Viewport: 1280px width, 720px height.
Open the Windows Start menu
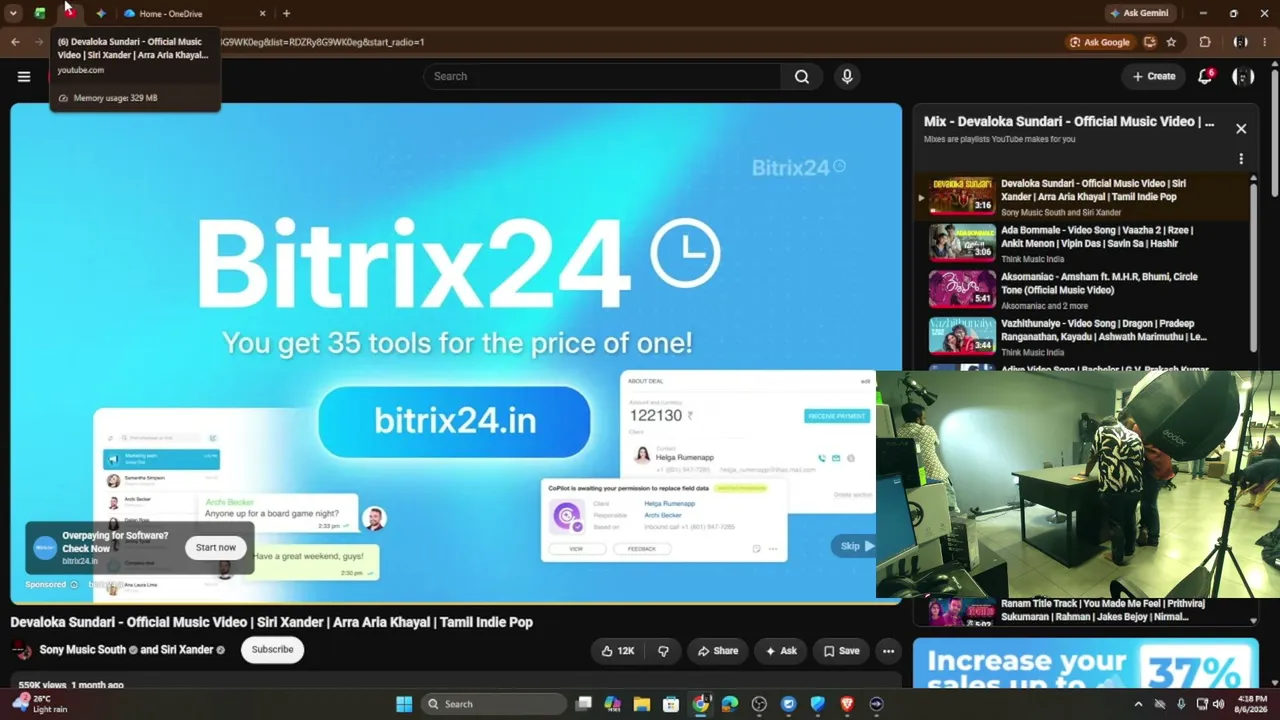point(404,704)
